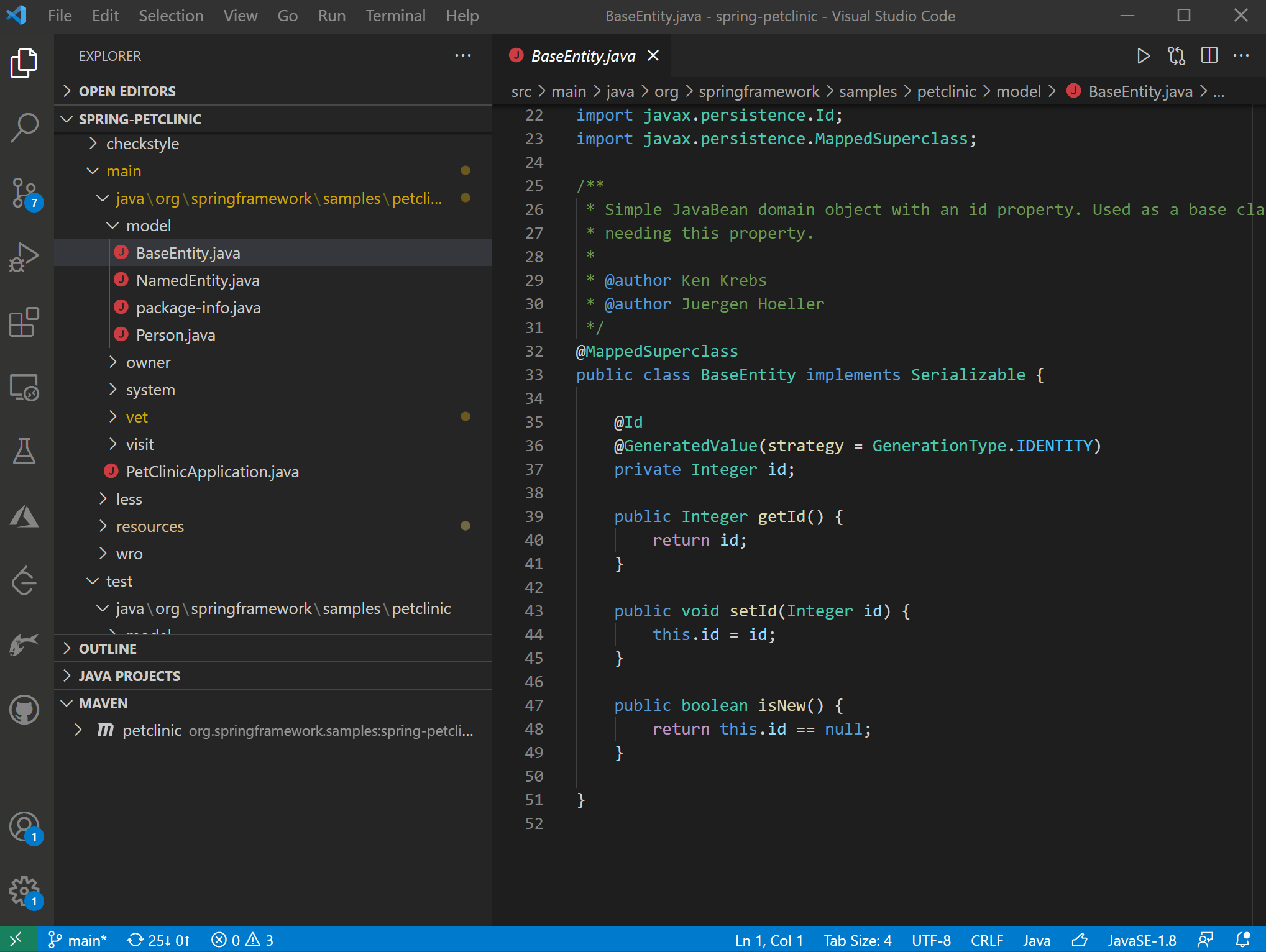Open Source Control view with 7 changes
The height and width of the screenshot is (952, 1266).
pos(25,193)
